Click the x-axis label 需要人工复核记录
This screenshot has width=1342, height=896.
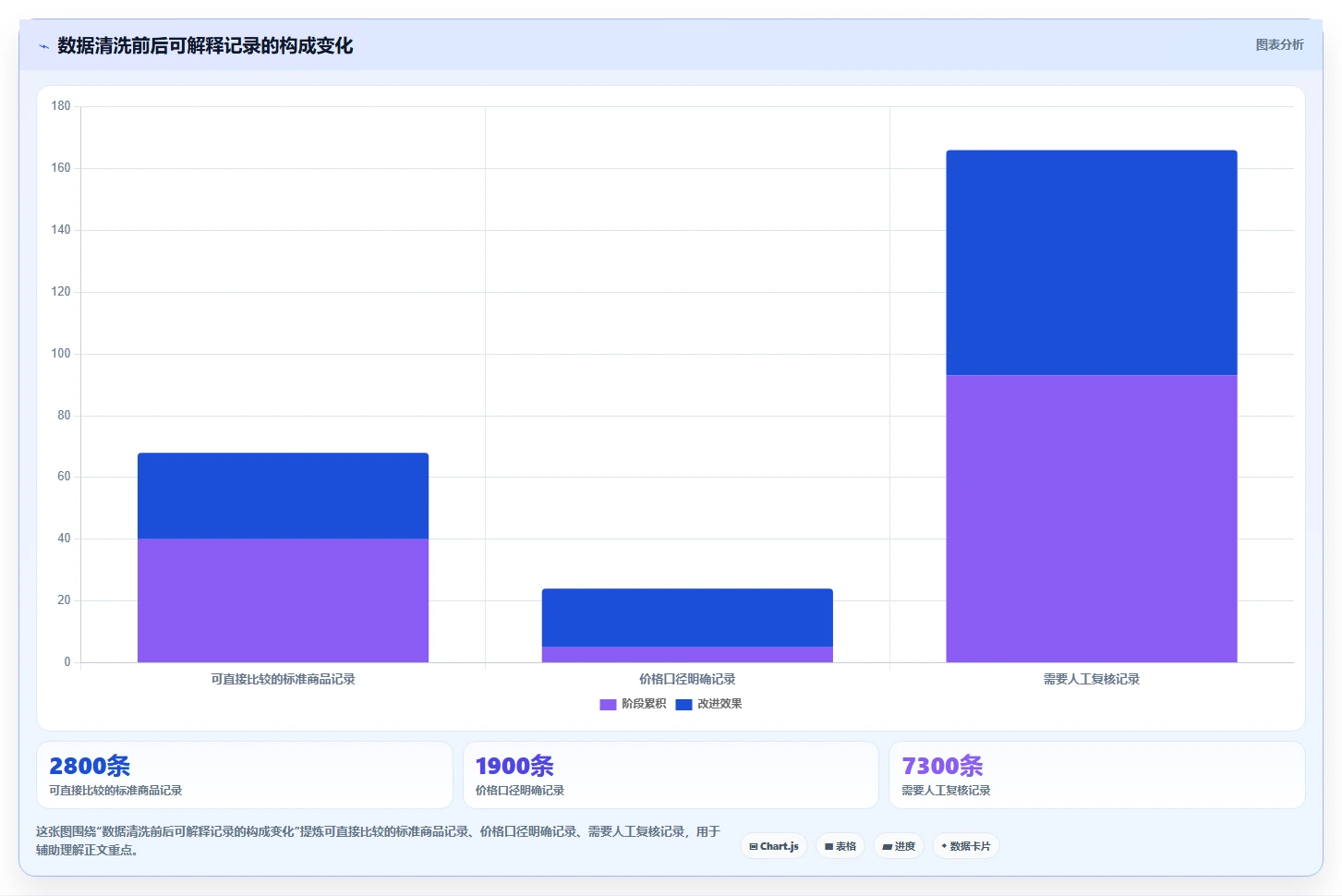(x=1092, y=679)
